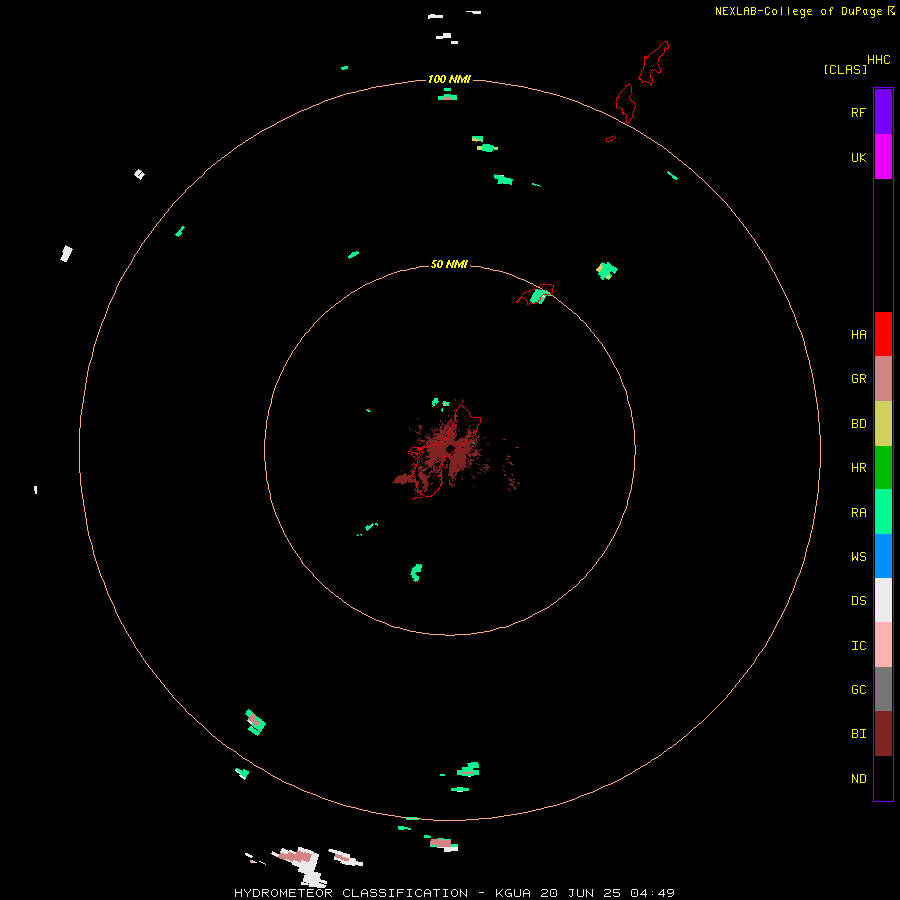Pick the RA light green swatch

pos(883,512)
